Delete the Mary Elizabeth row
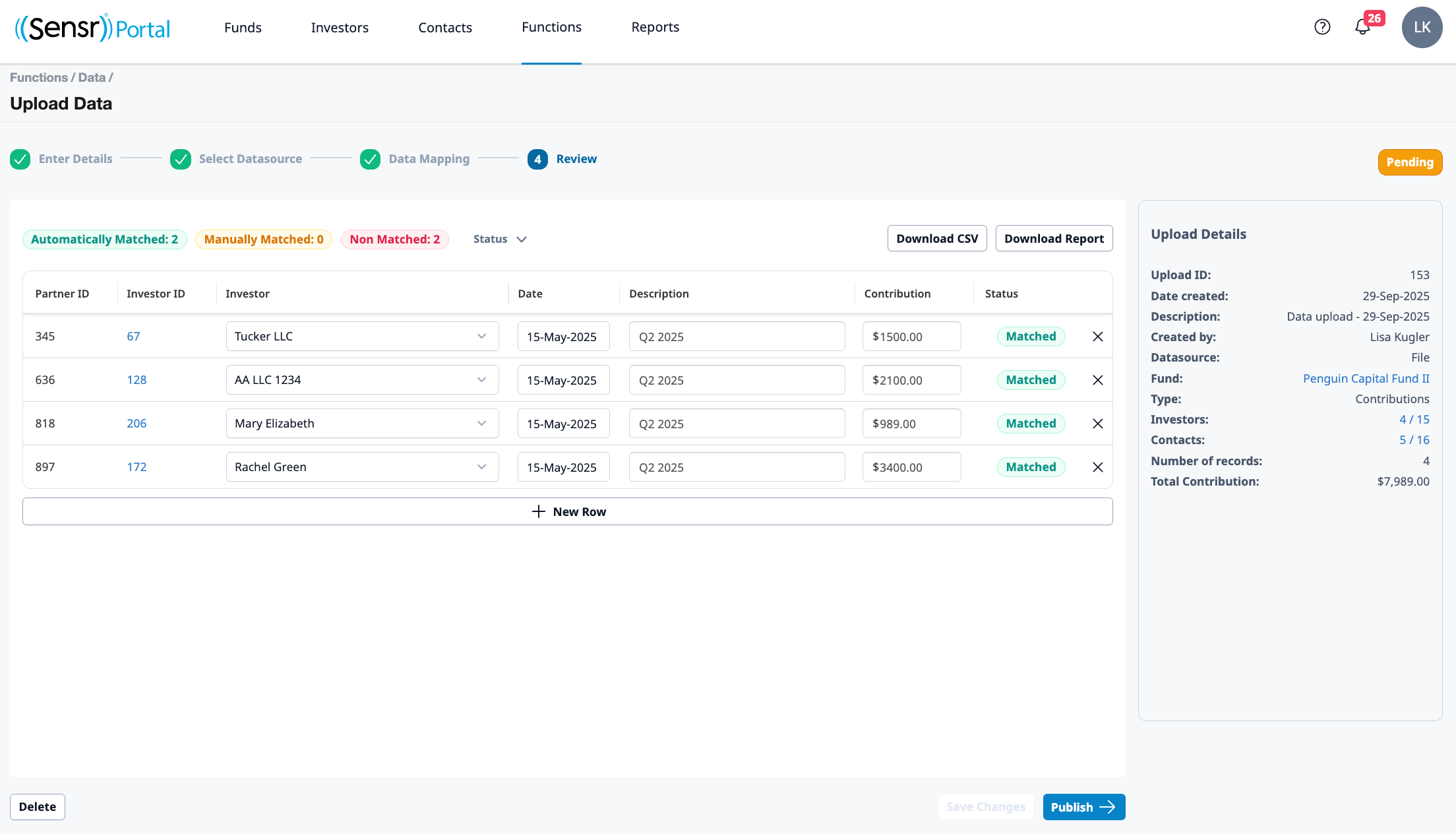 (1098, 424)
